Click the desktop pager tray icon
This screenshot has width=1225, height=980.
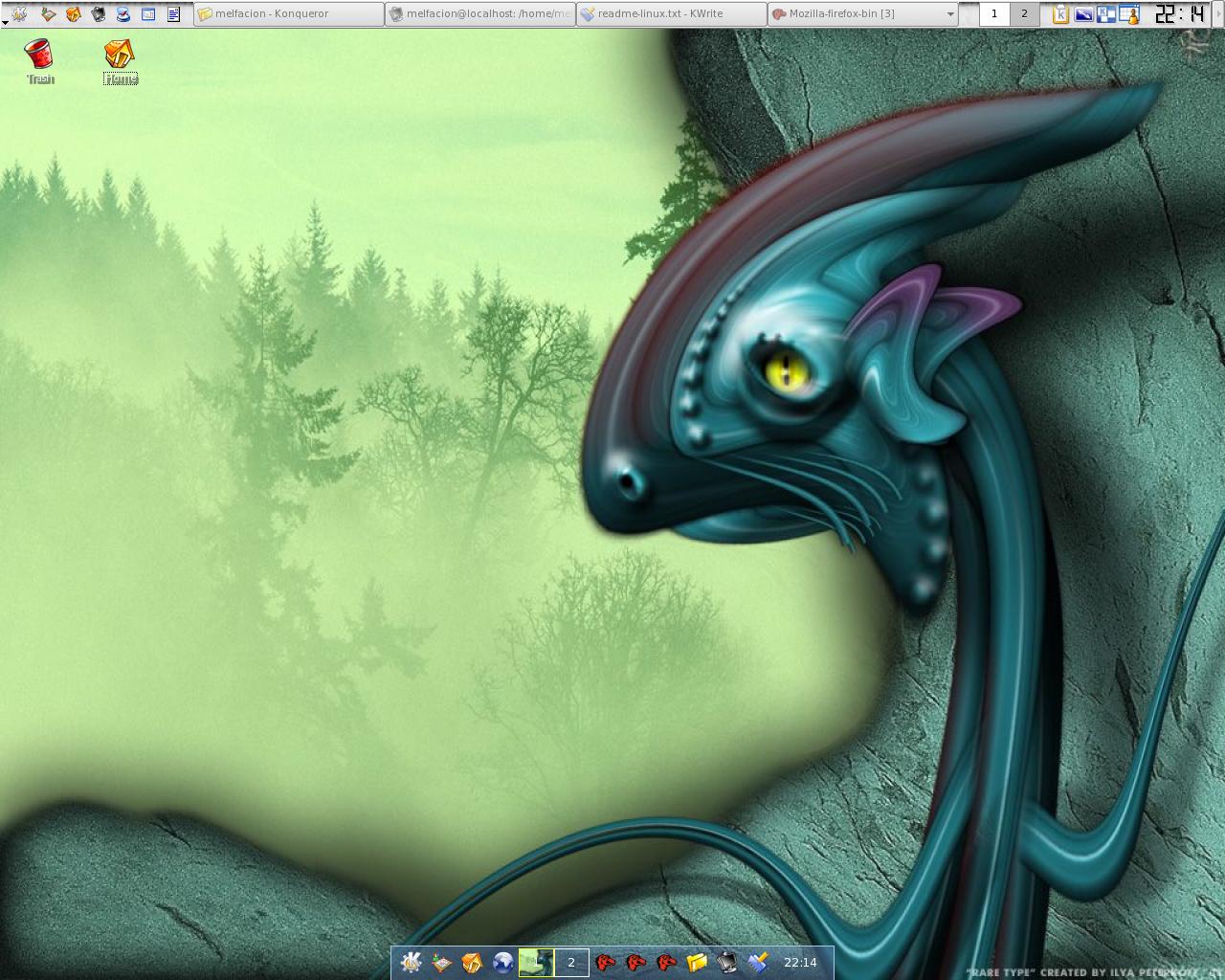click(x=1106, y=14)
